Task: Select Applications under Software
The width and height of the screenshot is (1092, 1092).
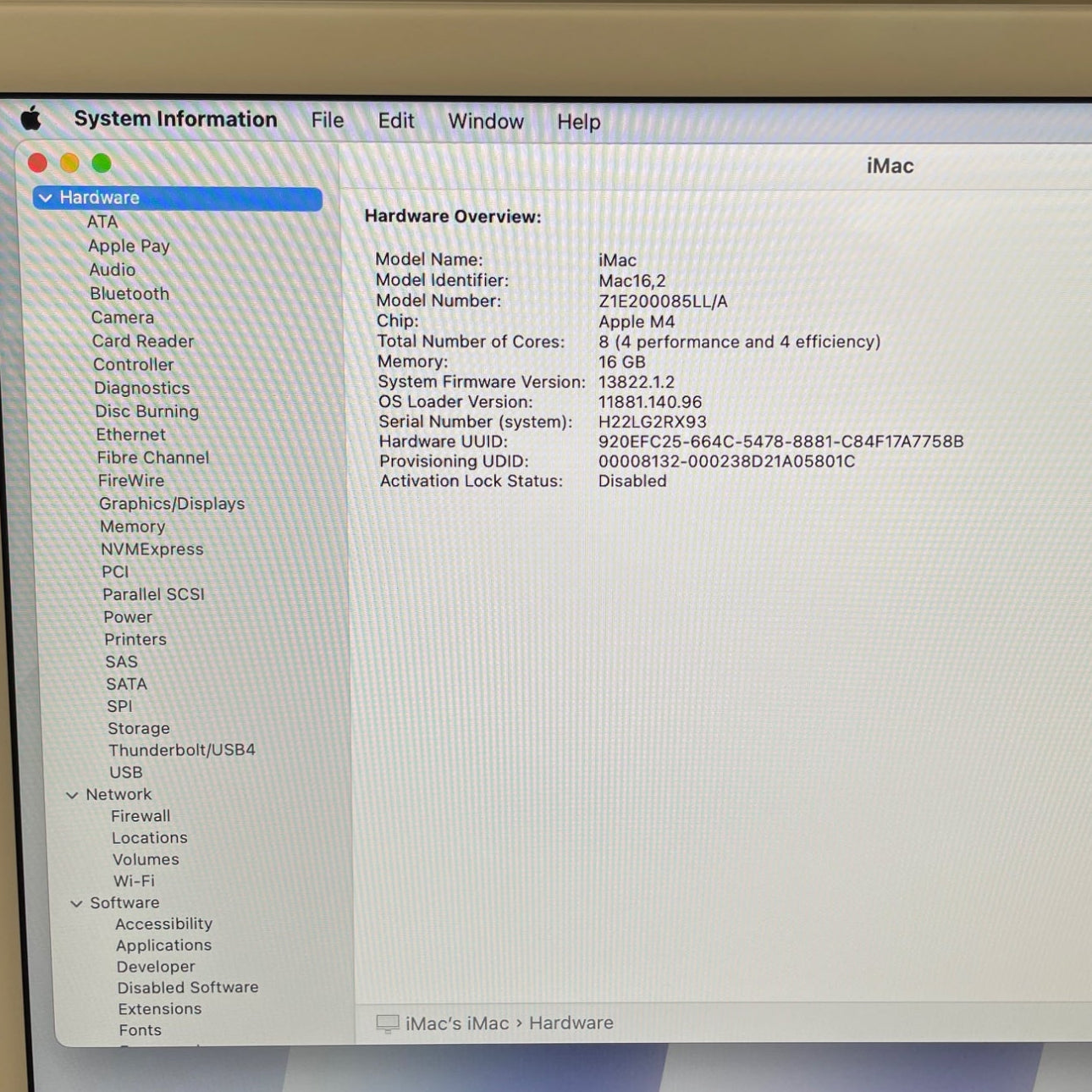Action: (163, 945)
